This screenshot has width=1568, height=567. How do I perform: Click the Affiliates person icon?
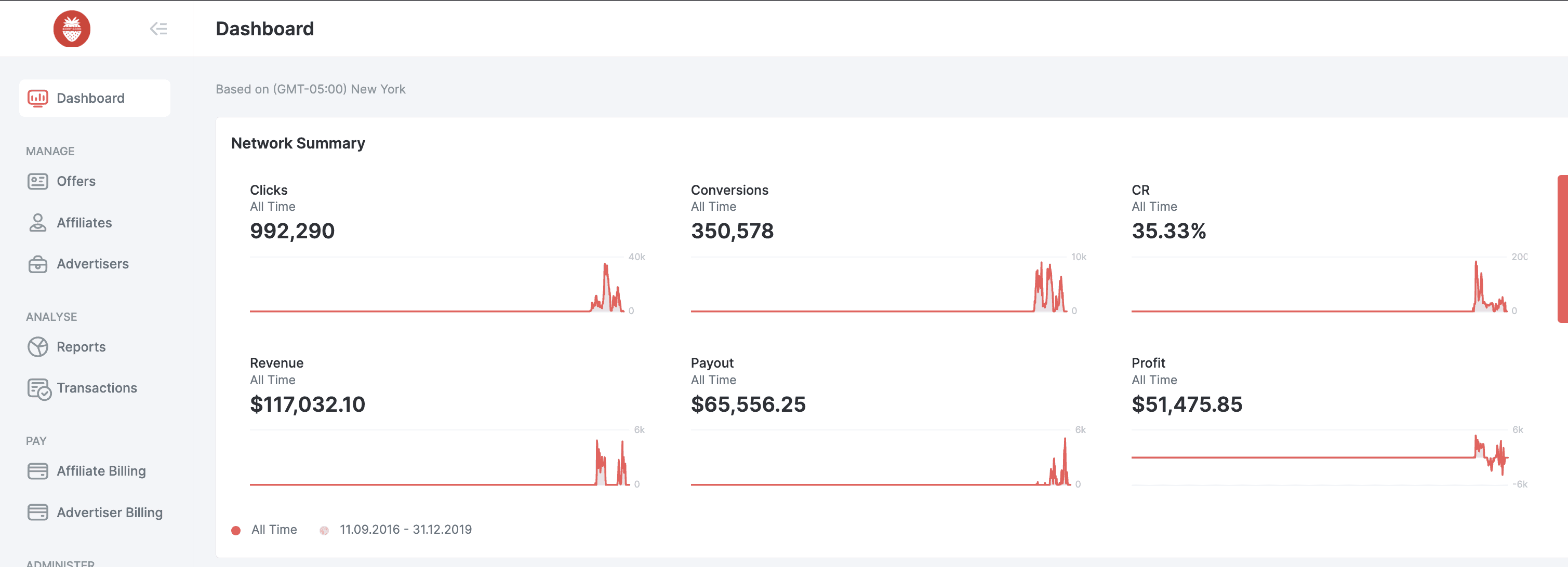click(38, 223)
